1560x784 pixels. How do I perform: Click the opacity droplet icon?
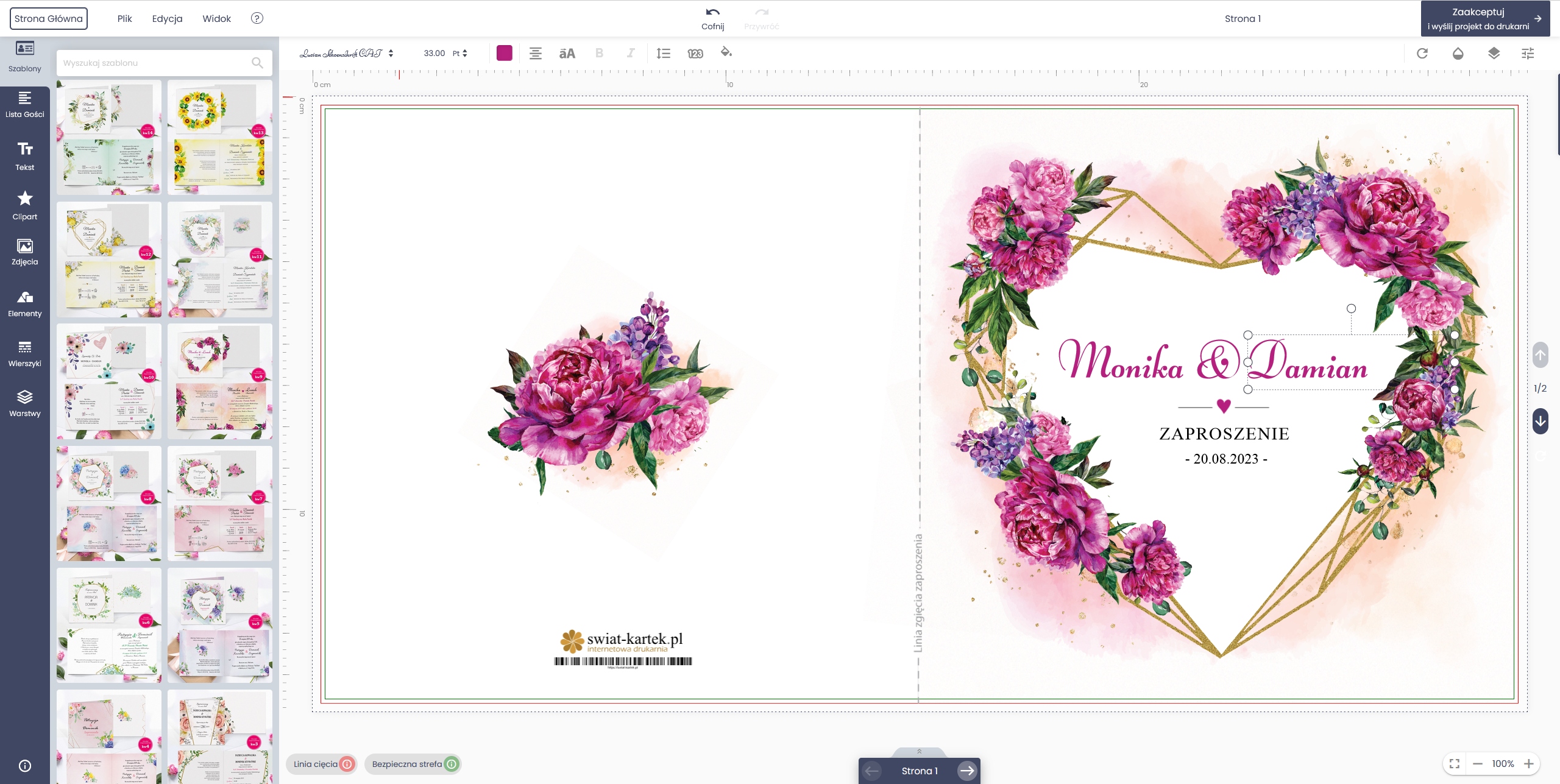tap(1458, 54)
